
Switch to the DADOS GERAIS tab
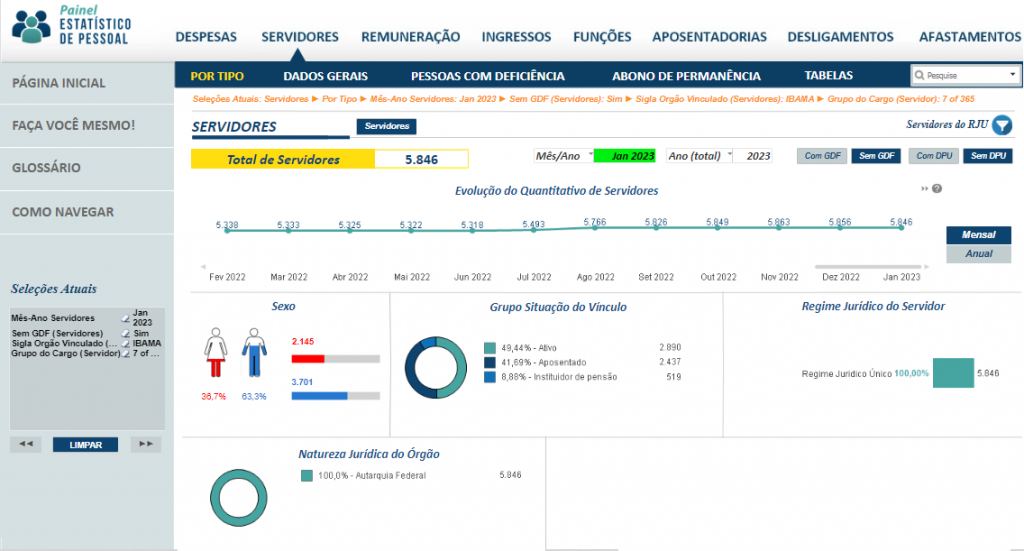tap(325, 76)
